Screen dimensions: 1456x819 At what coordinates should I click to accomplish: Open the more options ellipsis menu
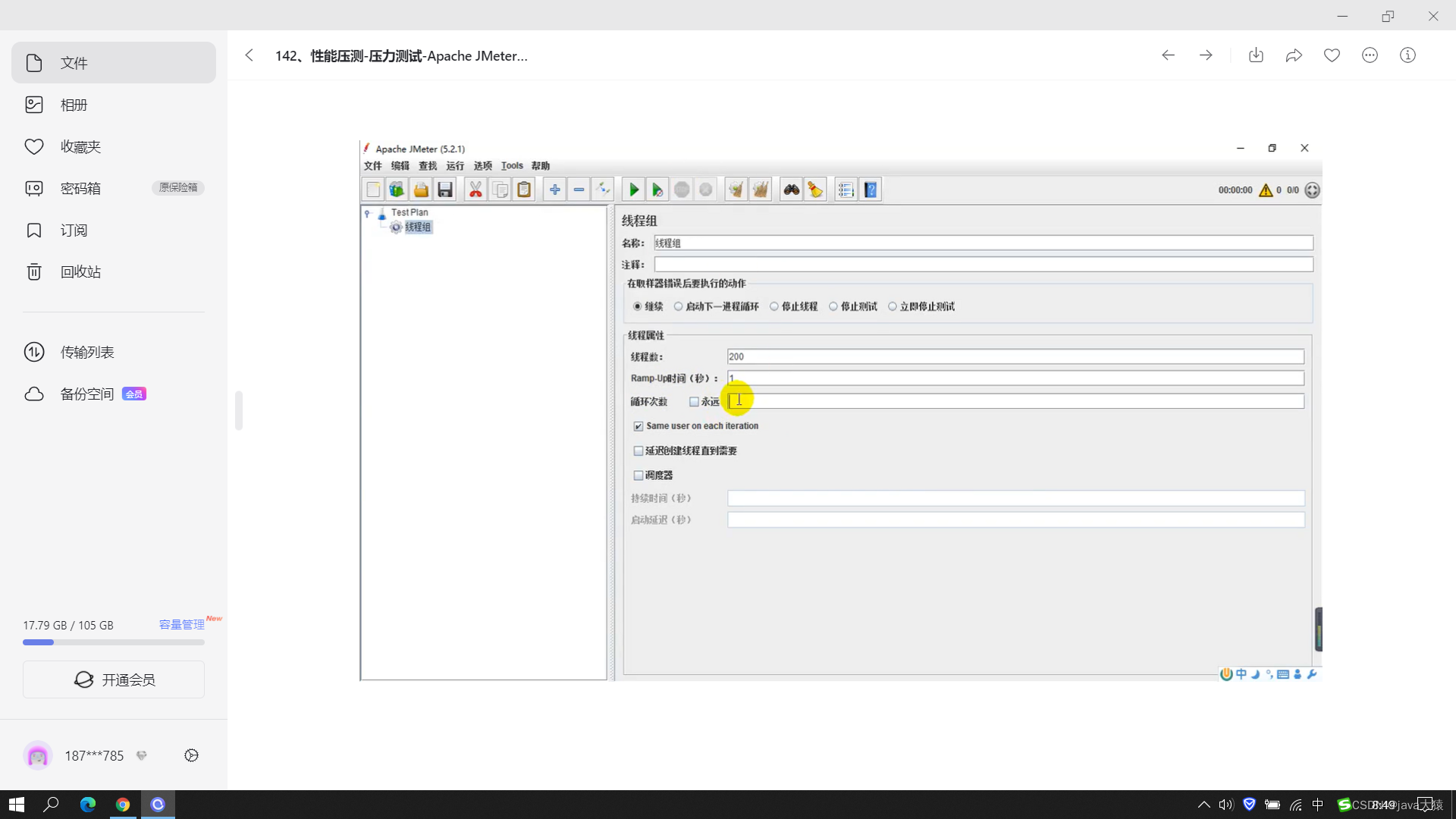[1370, 55]
